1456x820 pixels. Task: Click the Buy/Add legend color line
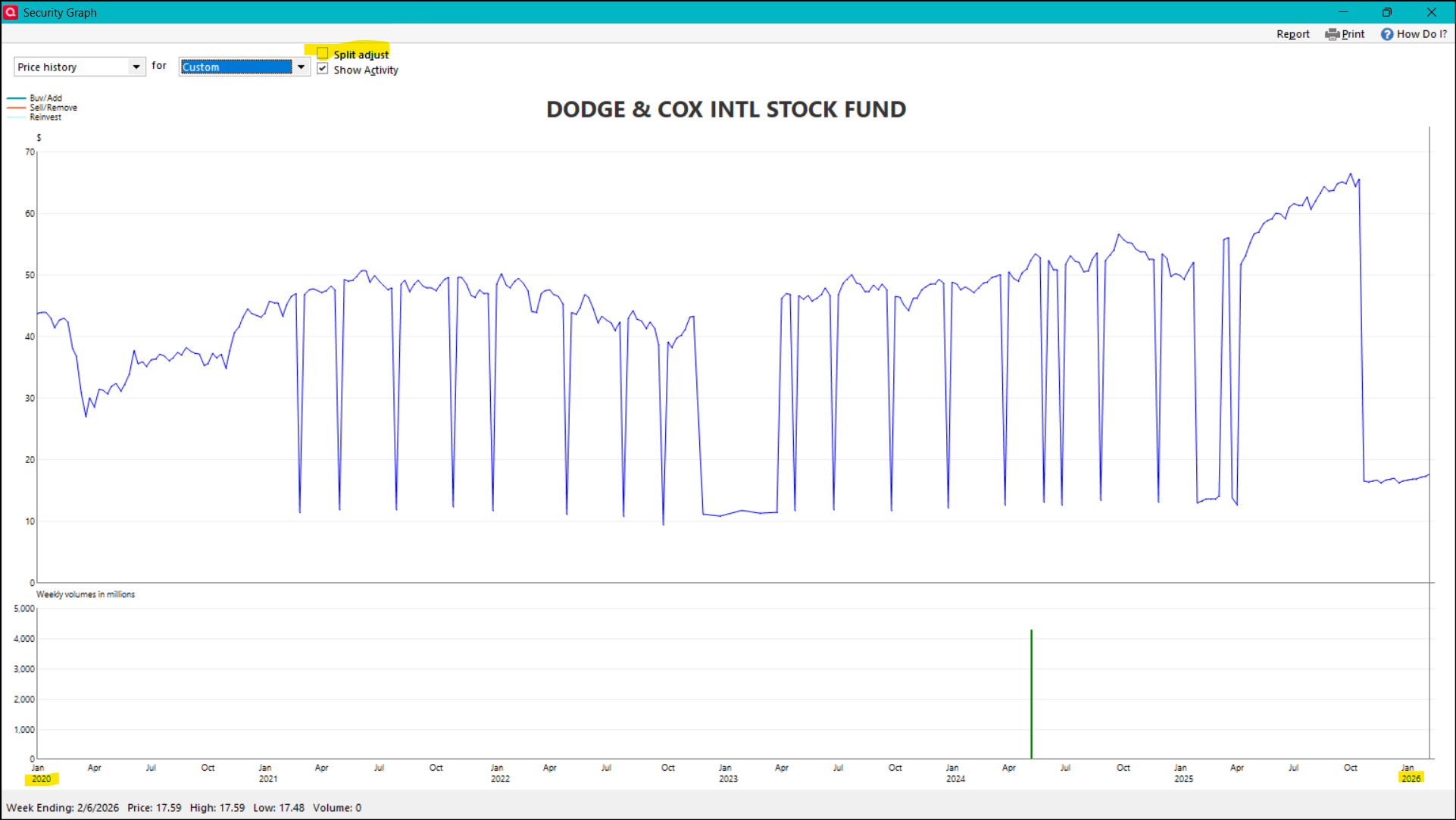17,99
